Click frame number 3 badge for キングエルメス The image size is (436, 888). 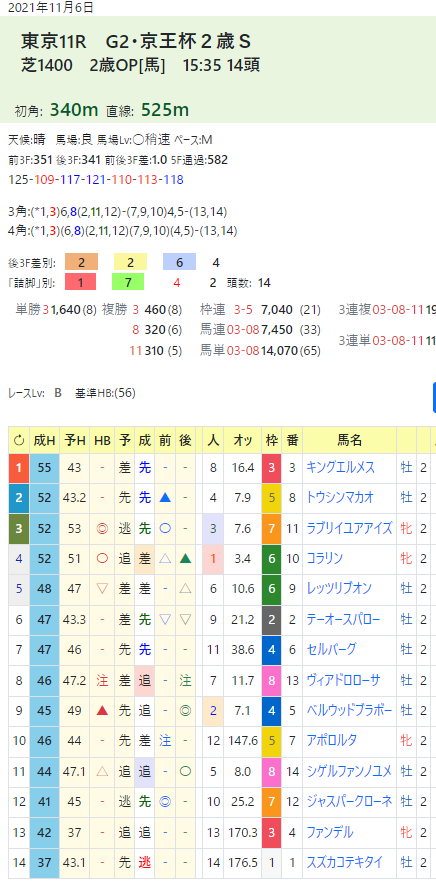tap(271, 468)
